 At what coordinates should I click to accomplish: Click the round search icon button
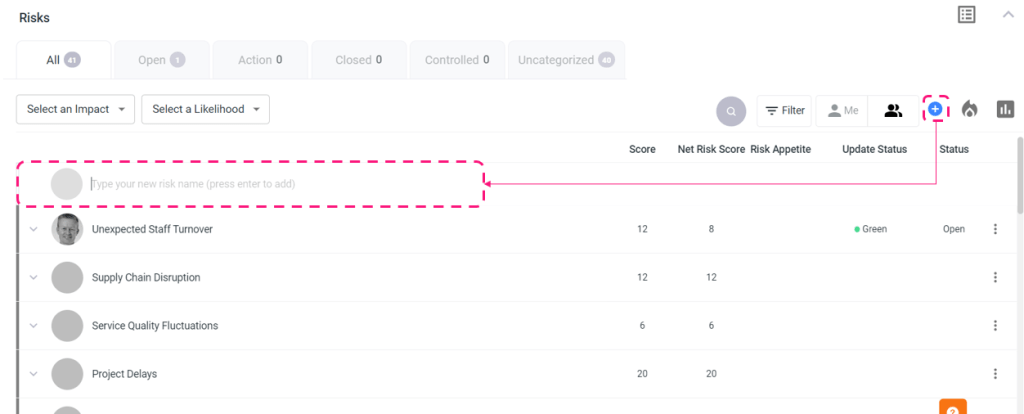tap(732, 111)
